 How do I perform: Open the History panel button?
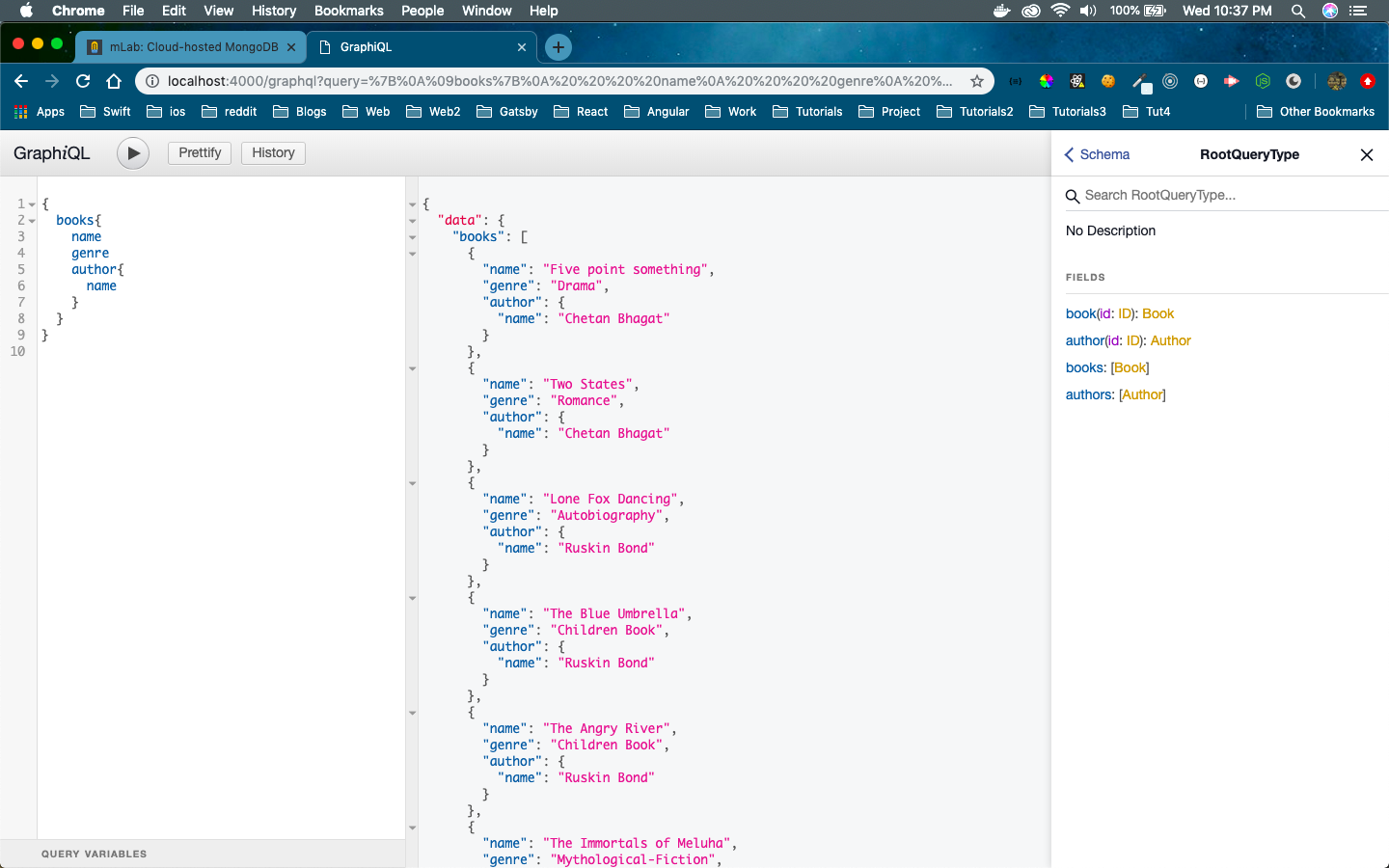273,153
